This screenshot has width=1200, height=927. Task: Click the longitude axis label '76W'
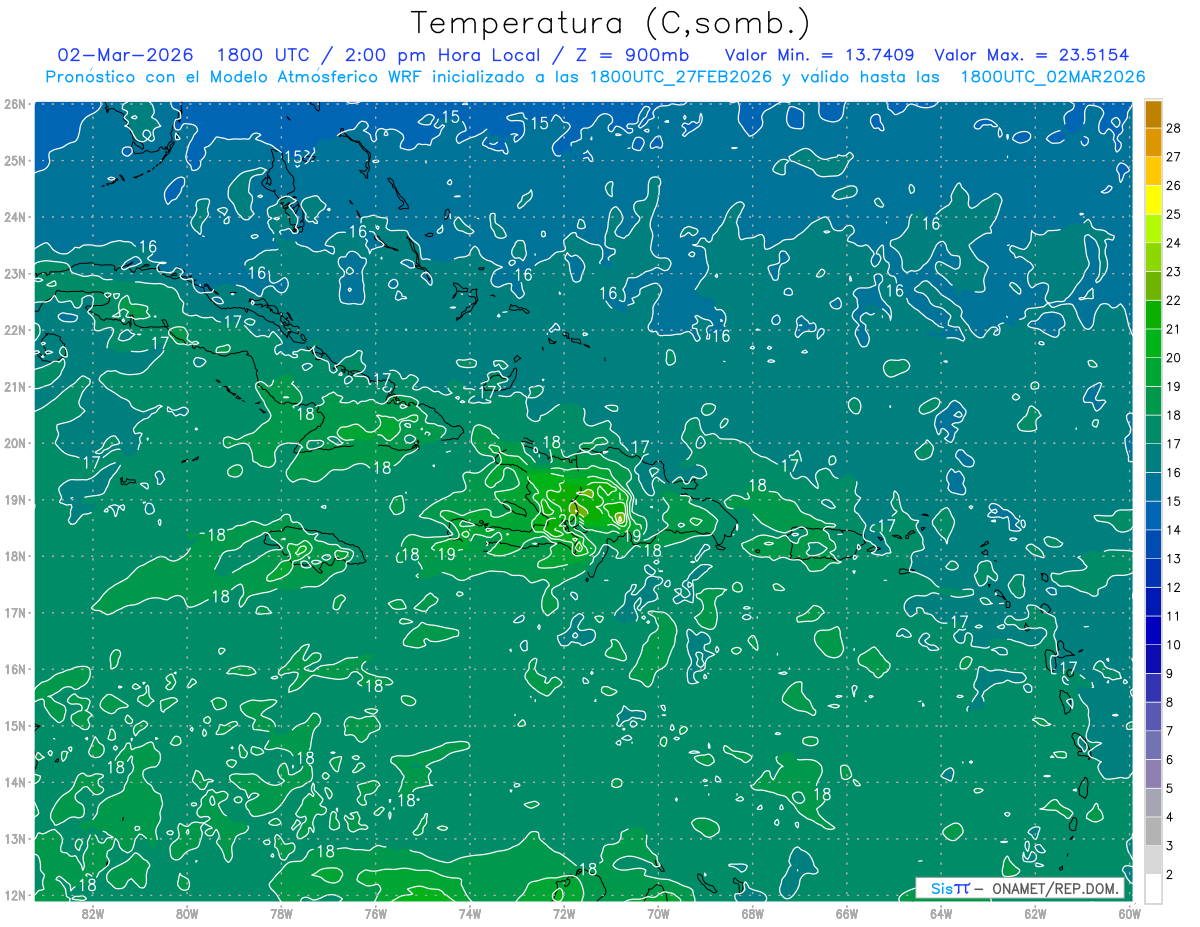tap(376, 913)
